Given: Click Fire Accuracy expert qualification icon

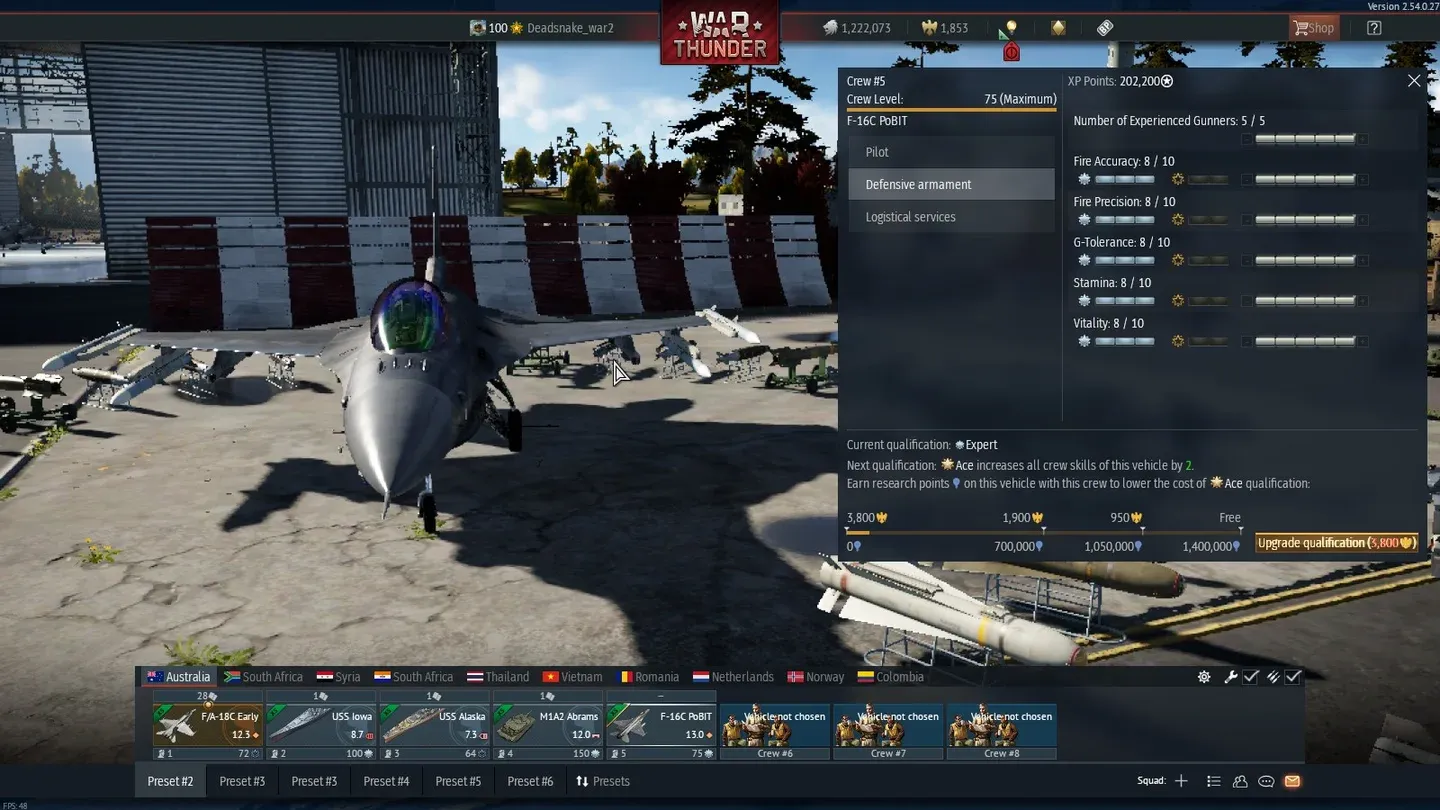Looking at the screenshot, I should [1084, 180].
